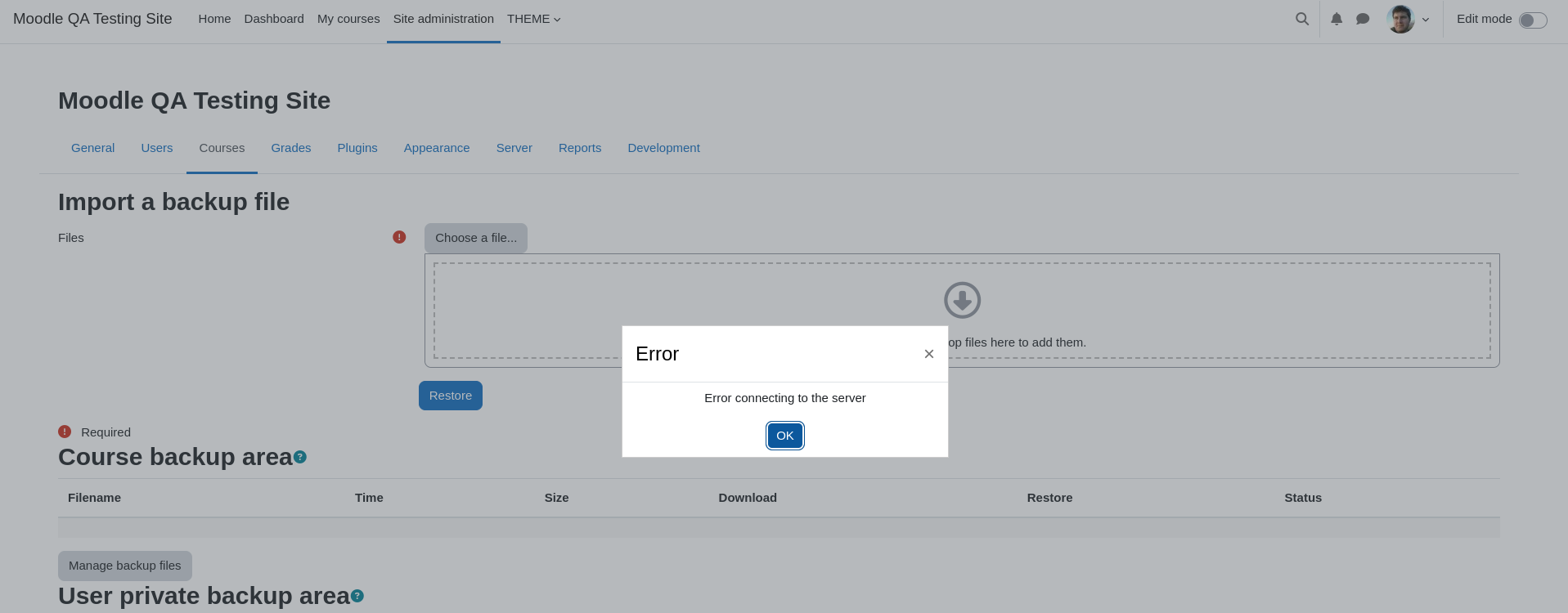Open Dashboard in top navigation
The height and width of the screenshot is (613, 1568).
coord(274,19)
